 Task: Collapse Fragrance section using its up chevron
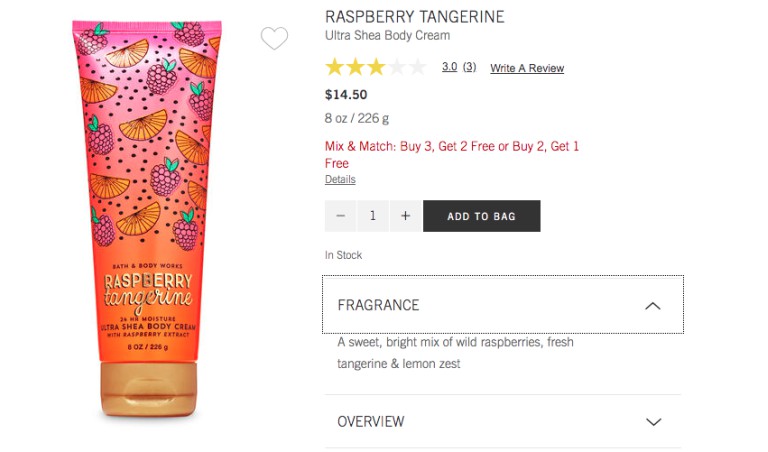[653, 305]
